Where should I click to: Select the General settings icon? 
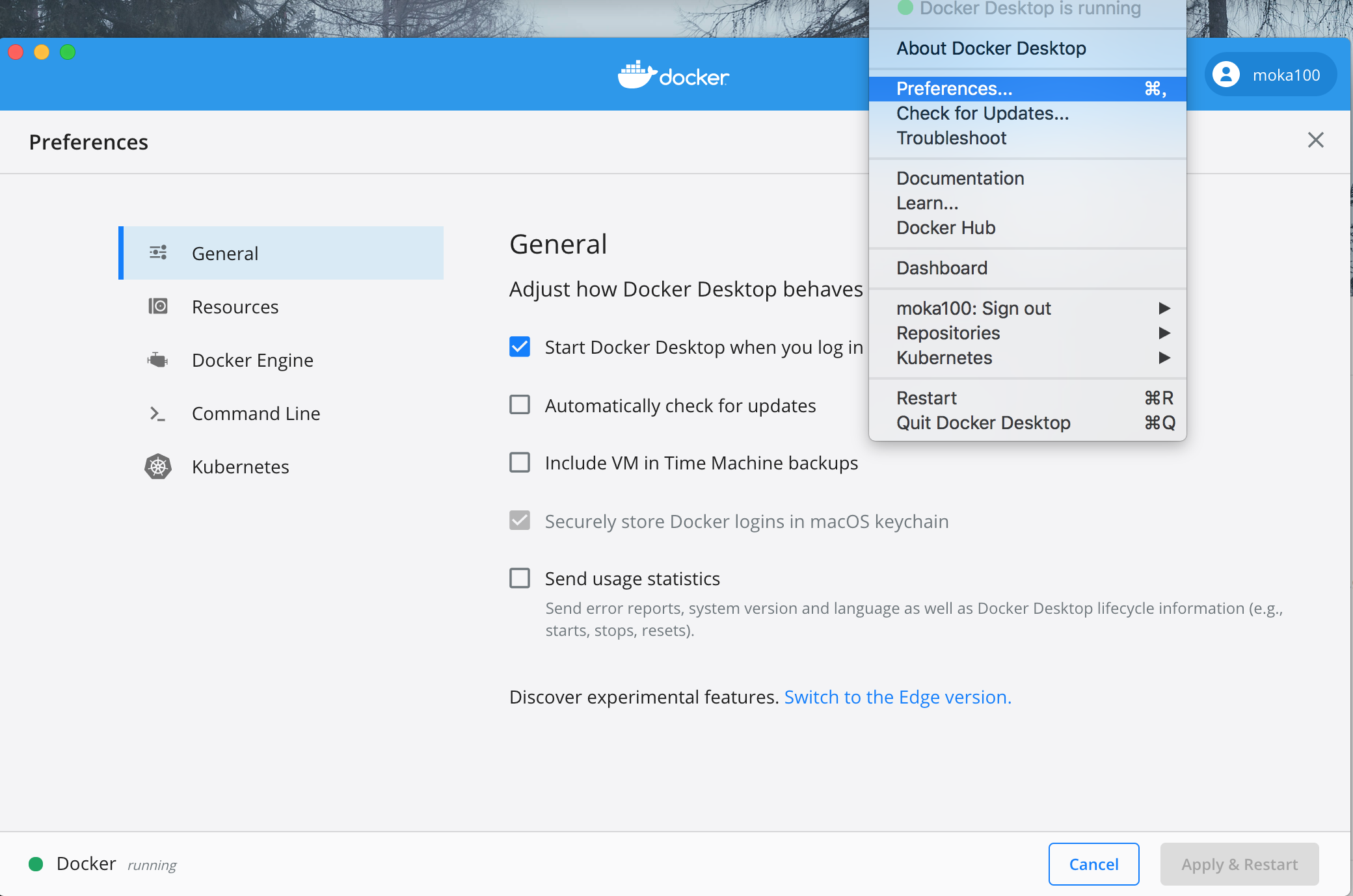[x=158, y=253]
